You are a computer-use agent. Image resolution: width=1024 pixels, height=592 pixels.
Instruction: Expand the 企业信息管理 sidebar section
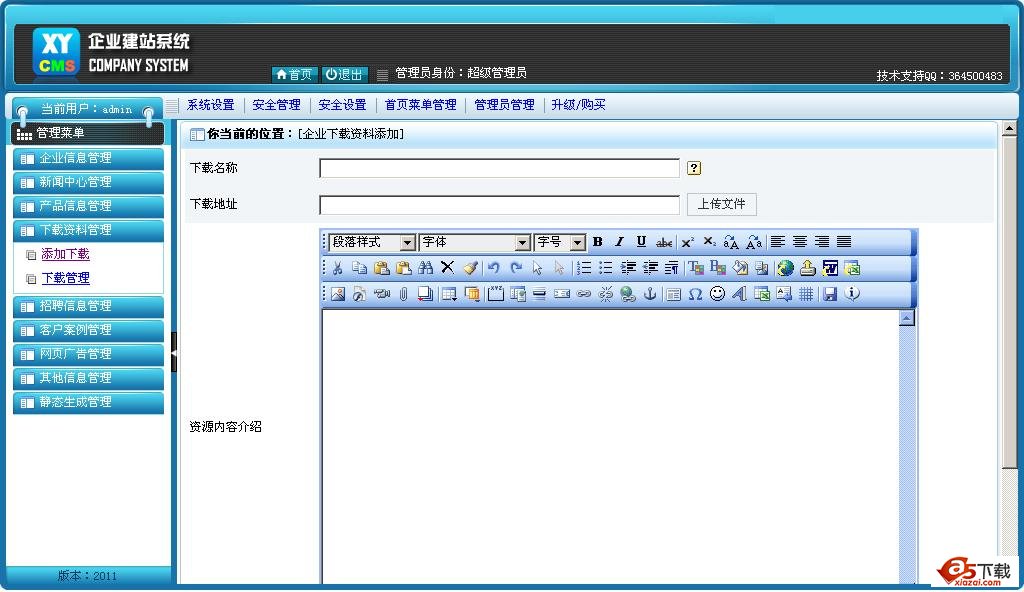[x=88, y=158]
